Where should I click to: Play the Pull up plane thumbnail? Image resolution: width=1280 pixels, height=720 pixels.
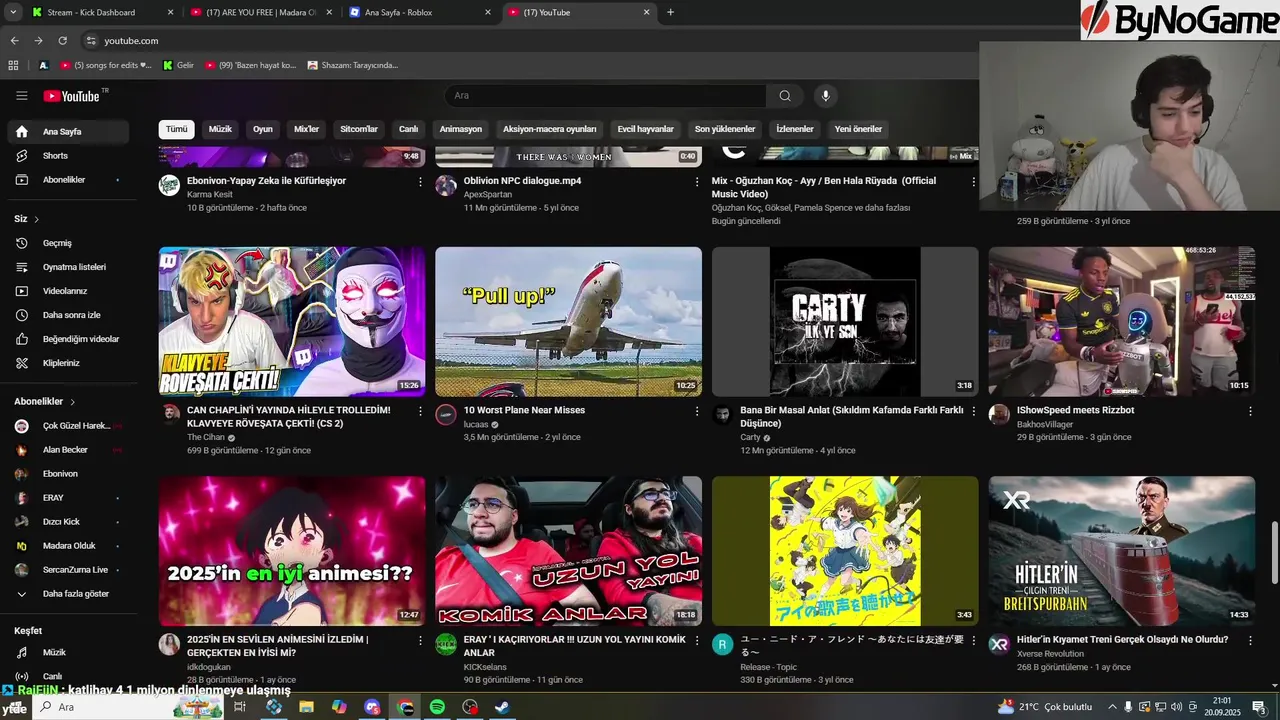click(568, 322)
